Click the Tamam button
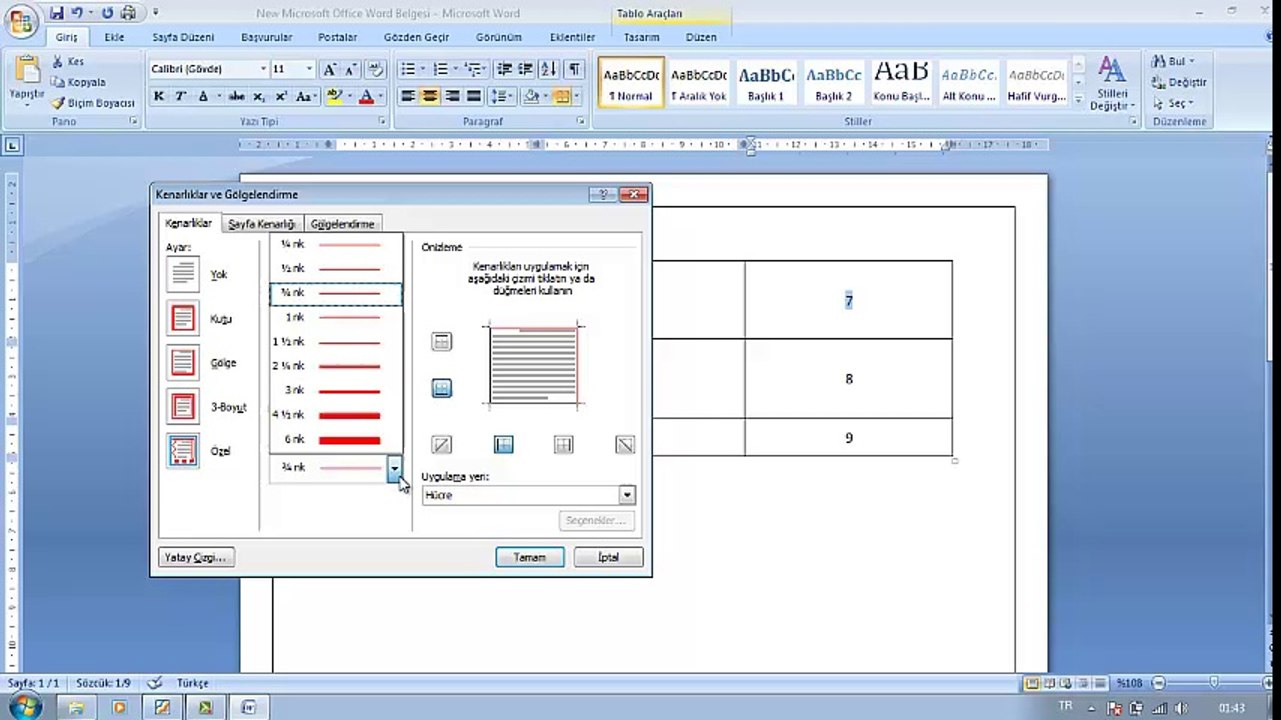 point(530,557)
